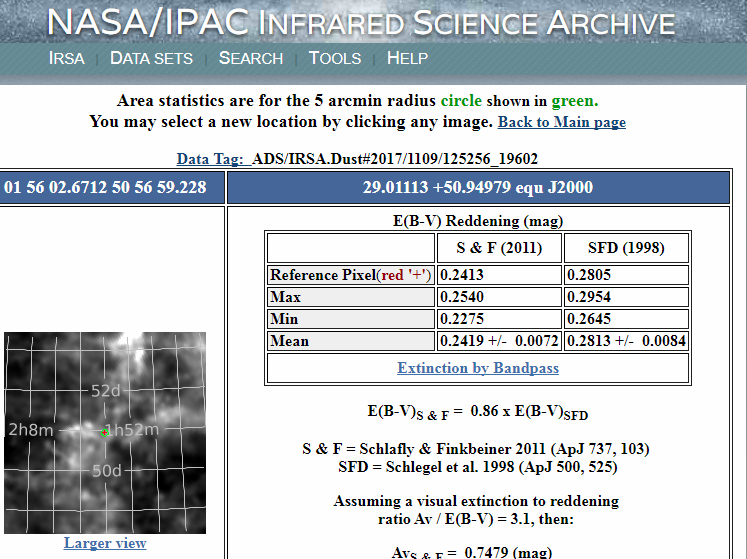Open the Search menu
The height and width of the screenshot is (559, 747).
251,58
